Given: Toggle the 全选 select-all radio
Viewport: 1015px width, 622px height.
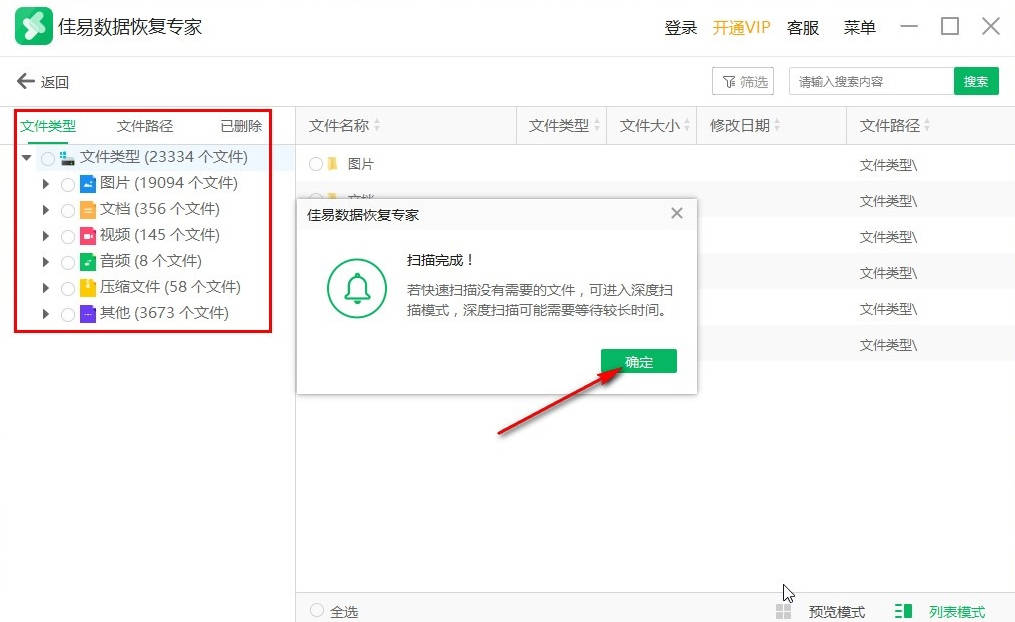Looking at the screenshot, I should (317, 610).
